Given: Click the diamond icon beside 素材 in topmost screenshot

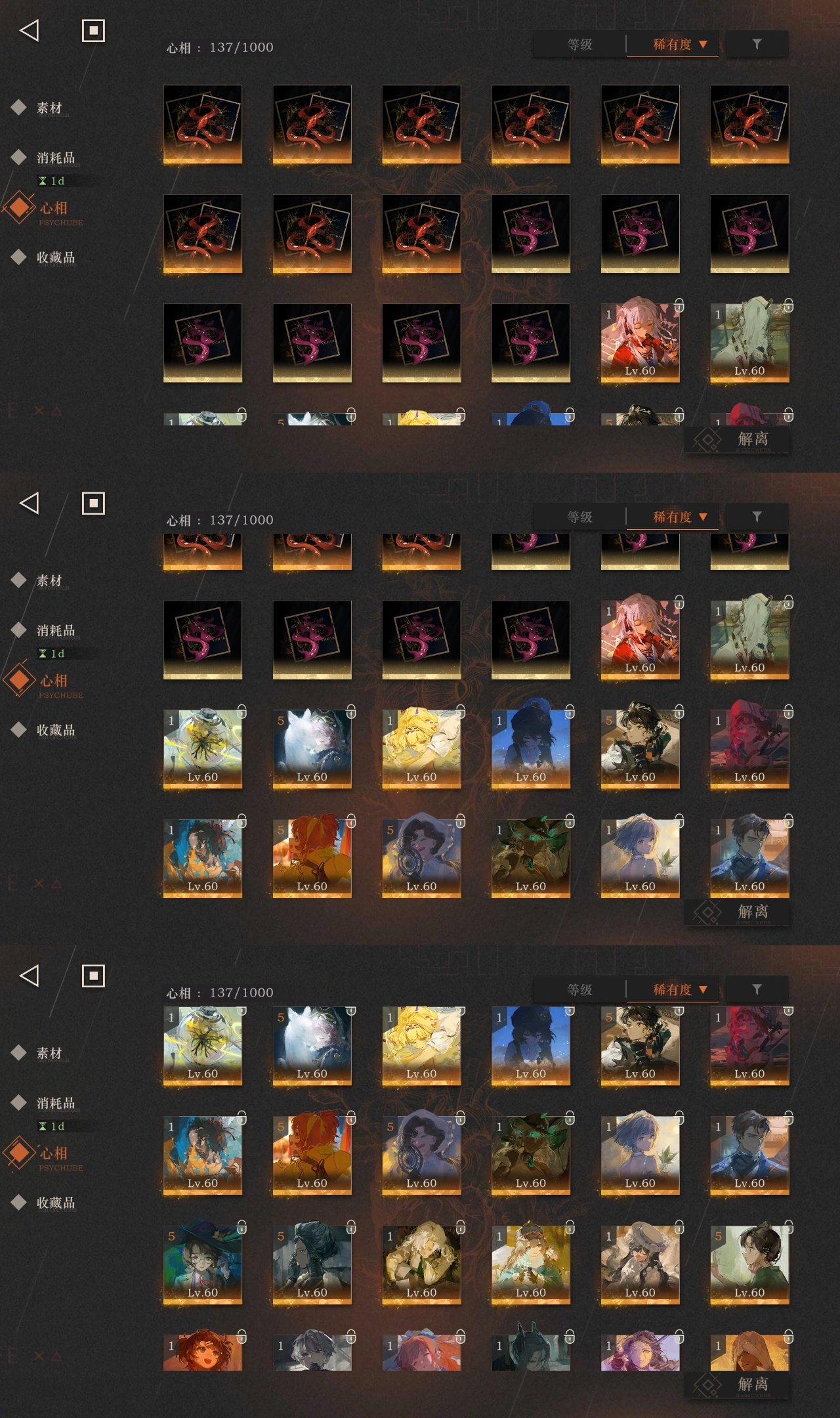Looking at the screenshot, I should [x=18, y=107].
